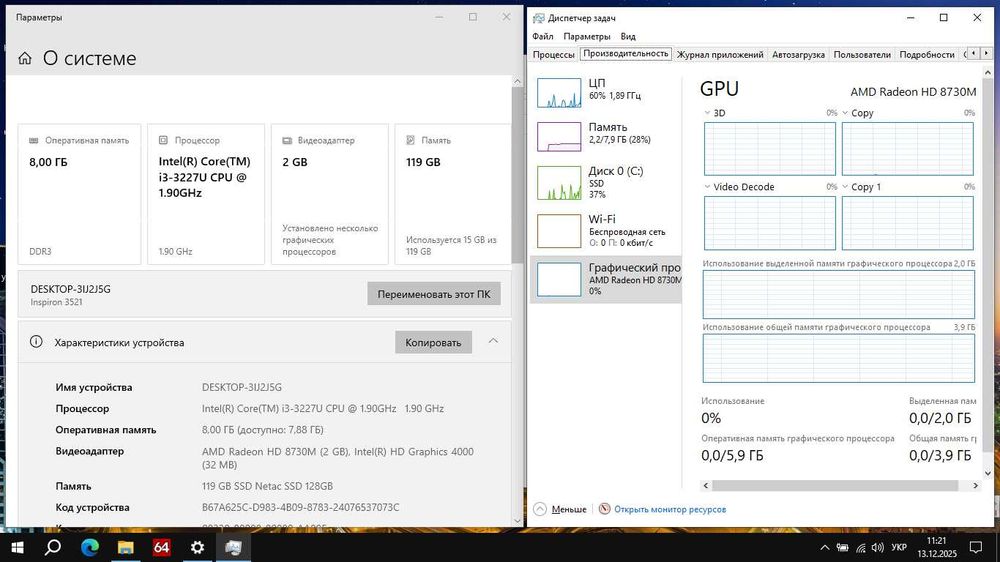Switch to the Users tab
The width and height of the screenshot is (1000, 562).
click(862, 55)
